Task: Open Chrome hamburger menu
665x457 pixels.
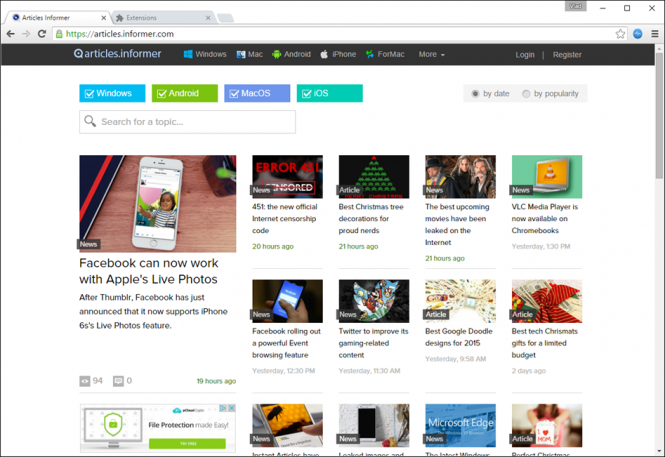Action: 655,34
